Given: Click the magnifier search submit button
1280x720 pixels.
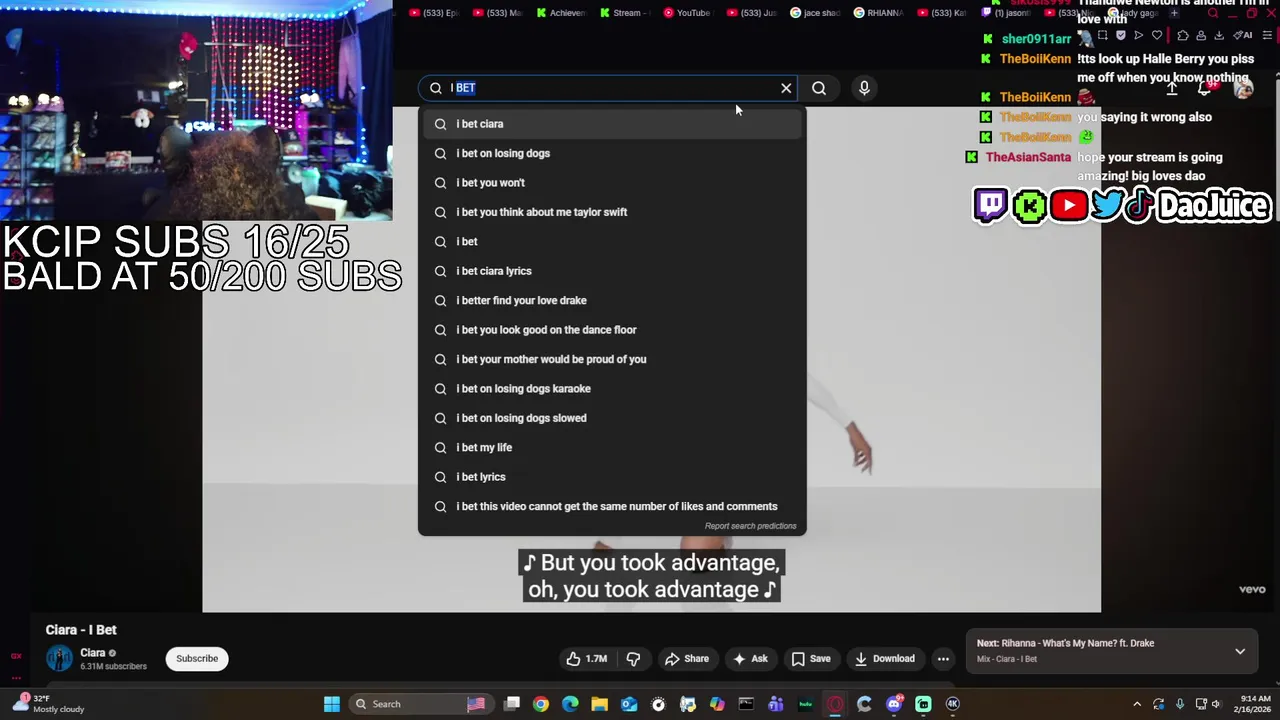Looking at the screenshot, I should [819, 88].
